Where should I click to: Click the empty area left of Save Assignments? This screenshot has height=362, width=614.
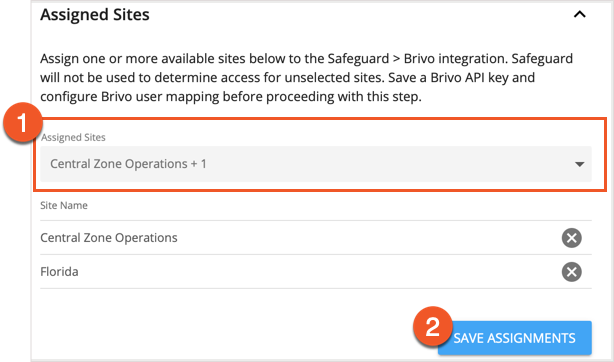tap(227, 338)
